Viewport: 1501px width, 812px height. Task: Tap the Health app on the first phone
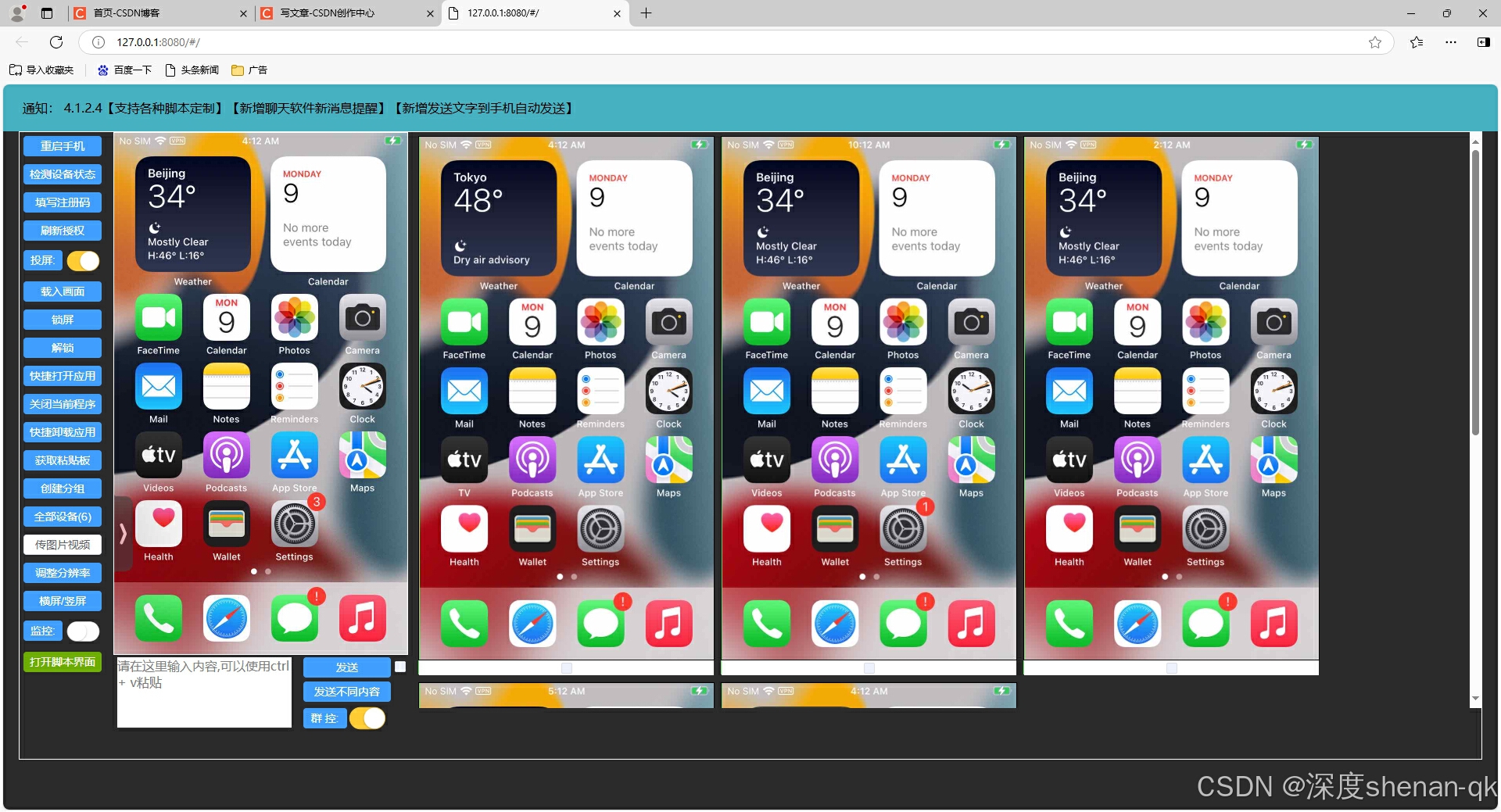pos(159,524)
